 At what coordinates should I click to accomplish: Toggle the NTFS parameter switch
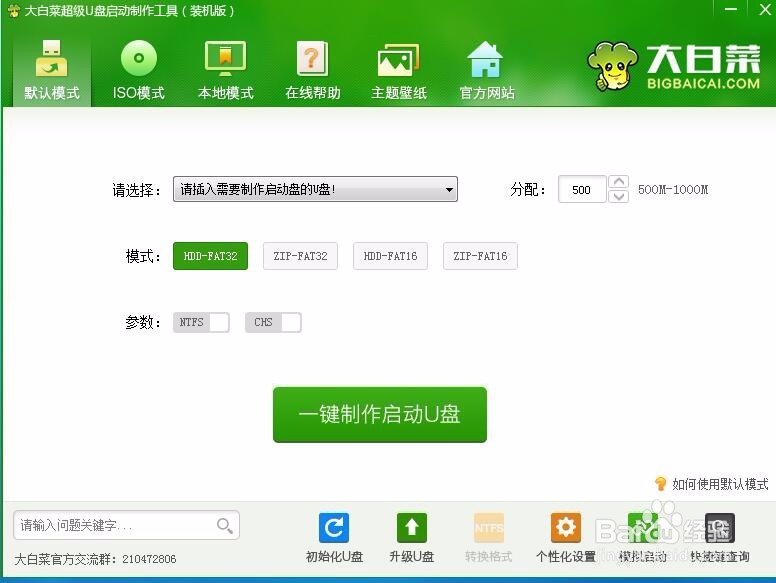click(x=201, y=322)
